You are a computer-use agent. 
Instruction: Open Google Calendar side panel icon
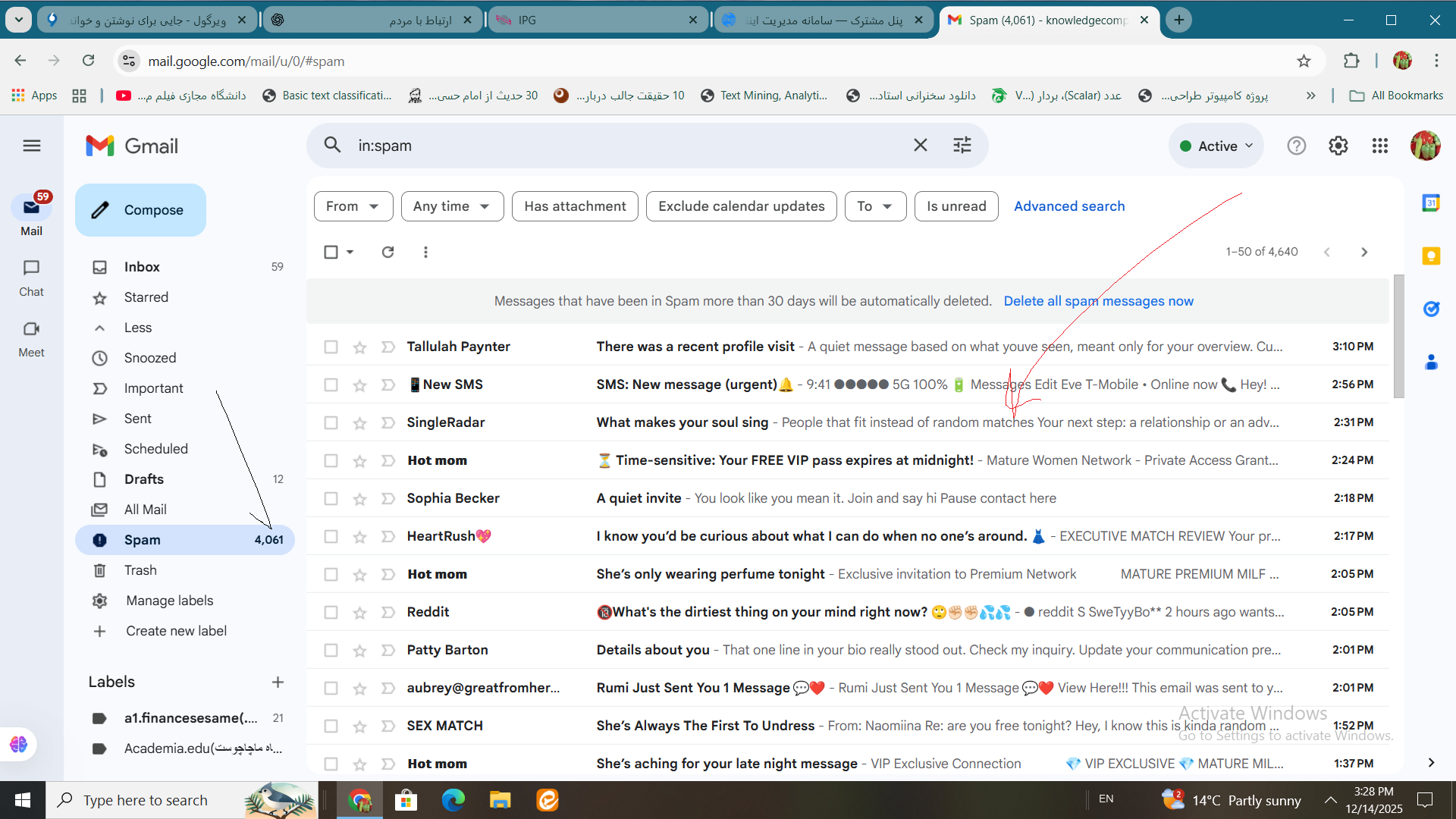pyautogui.click(x=1430, y=202)
